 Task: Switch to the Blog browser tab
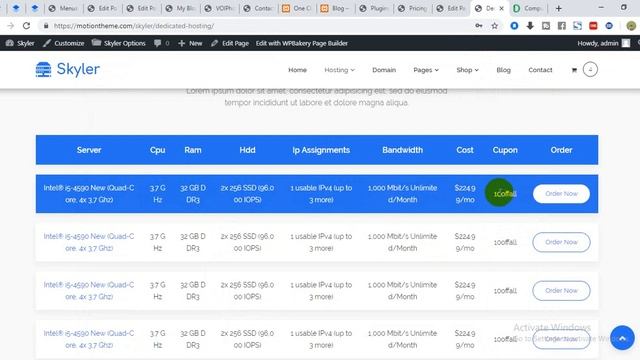pyautogui.click(x=335, y=8)
